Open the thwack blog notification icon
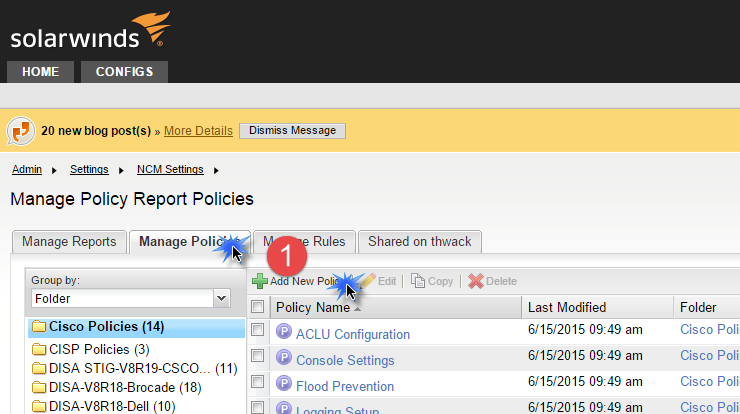 [20, 131]
